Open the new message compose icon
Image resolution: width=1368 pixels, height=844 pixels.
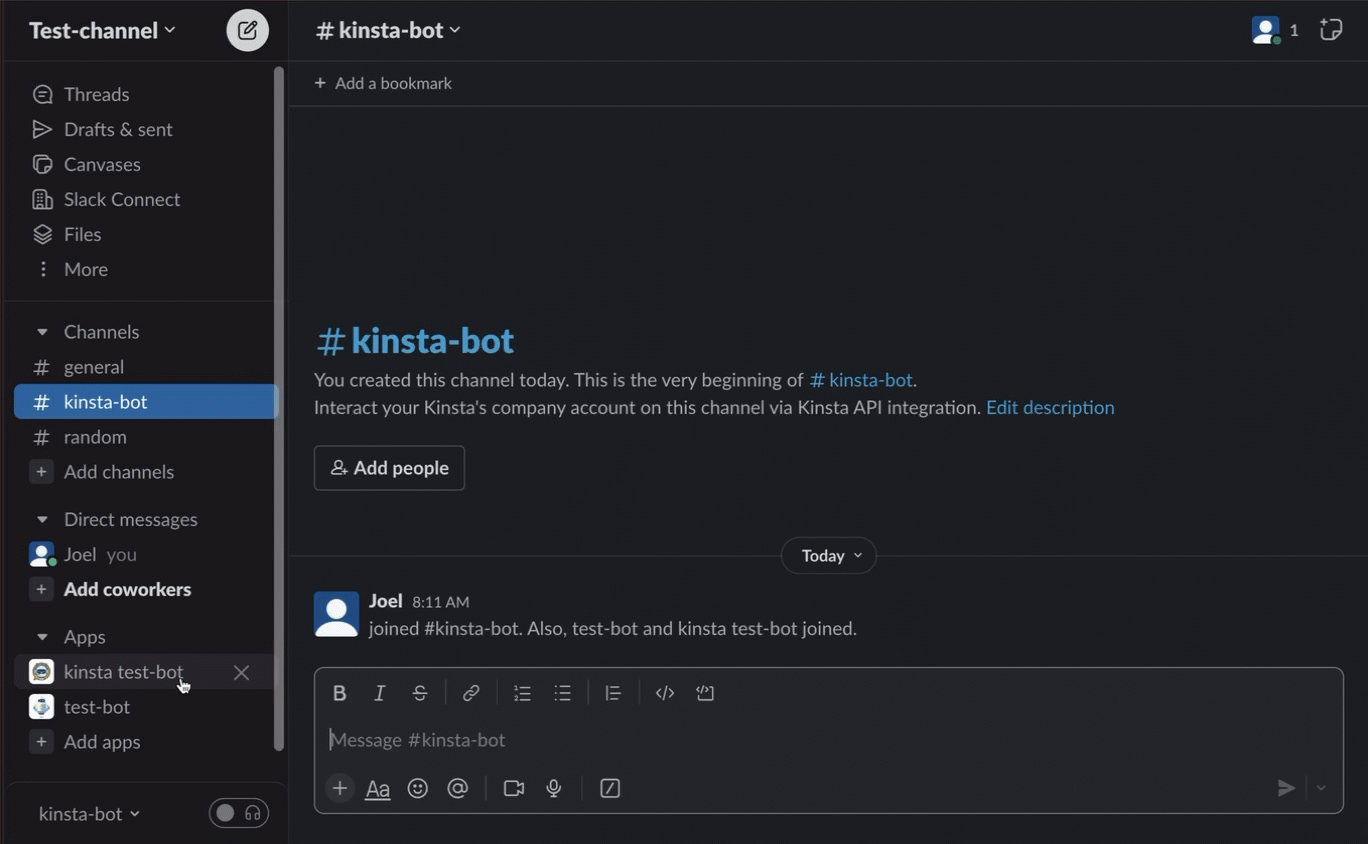click(x=246, y=29)
